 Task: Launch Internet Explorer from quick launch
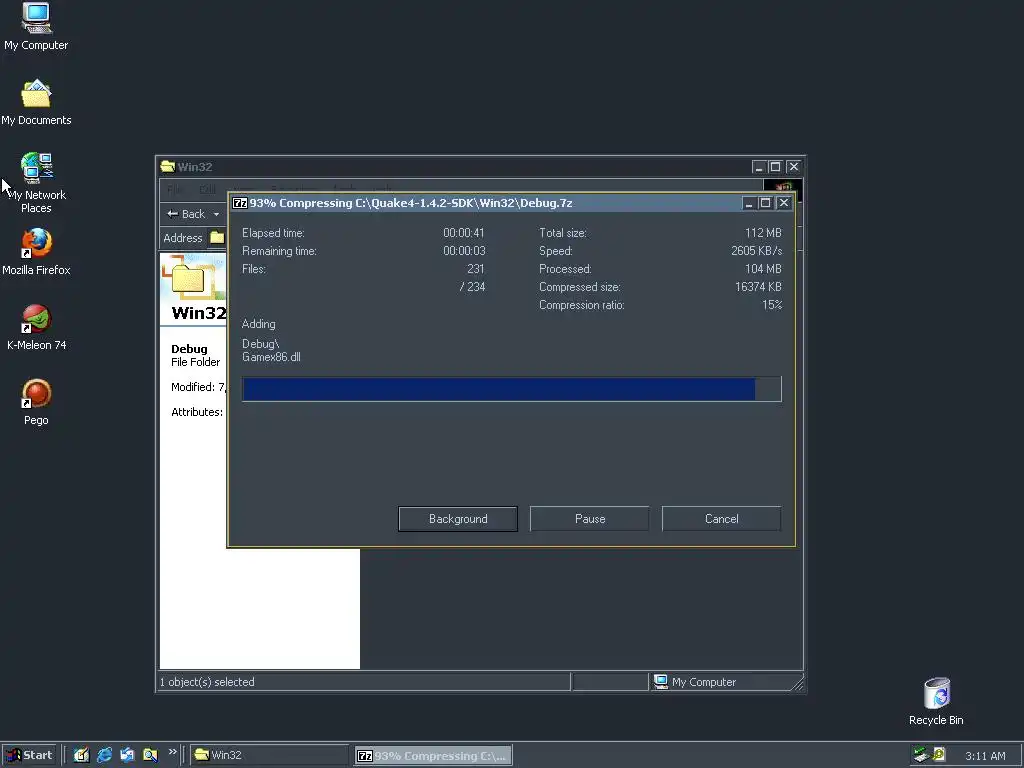104,755
